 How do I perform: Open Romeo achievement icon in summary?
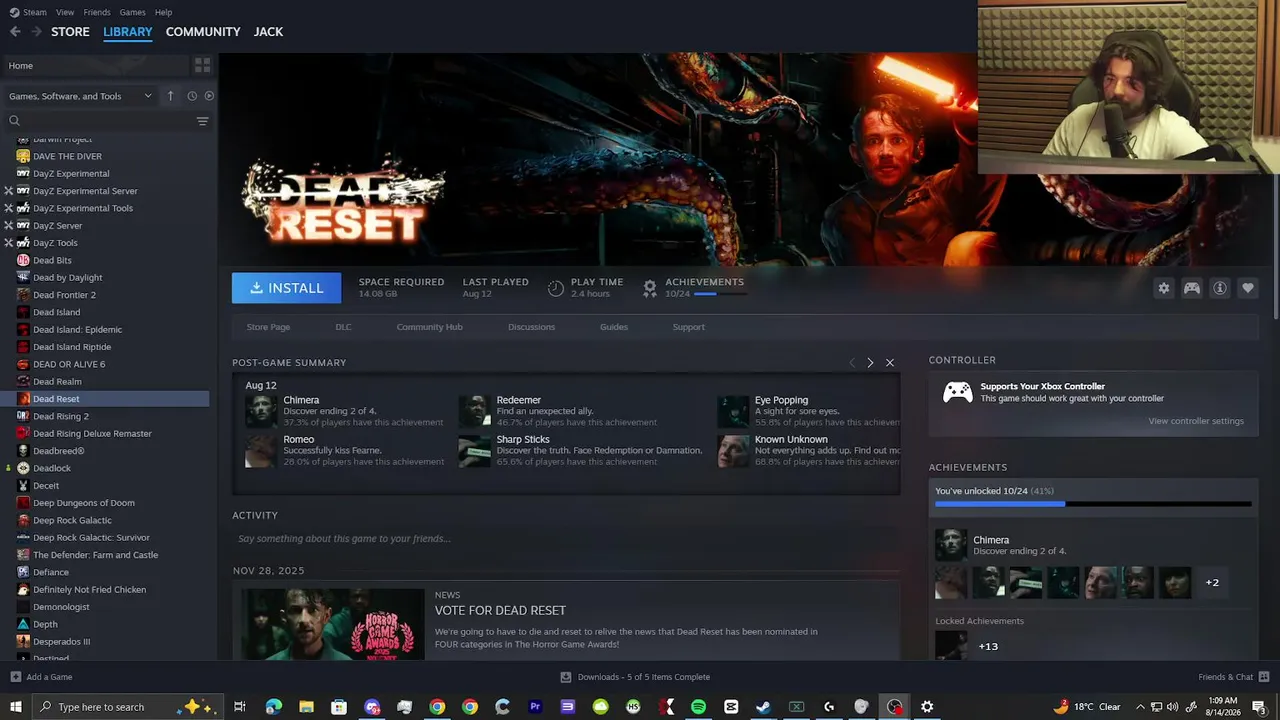(x=261, y=450)
